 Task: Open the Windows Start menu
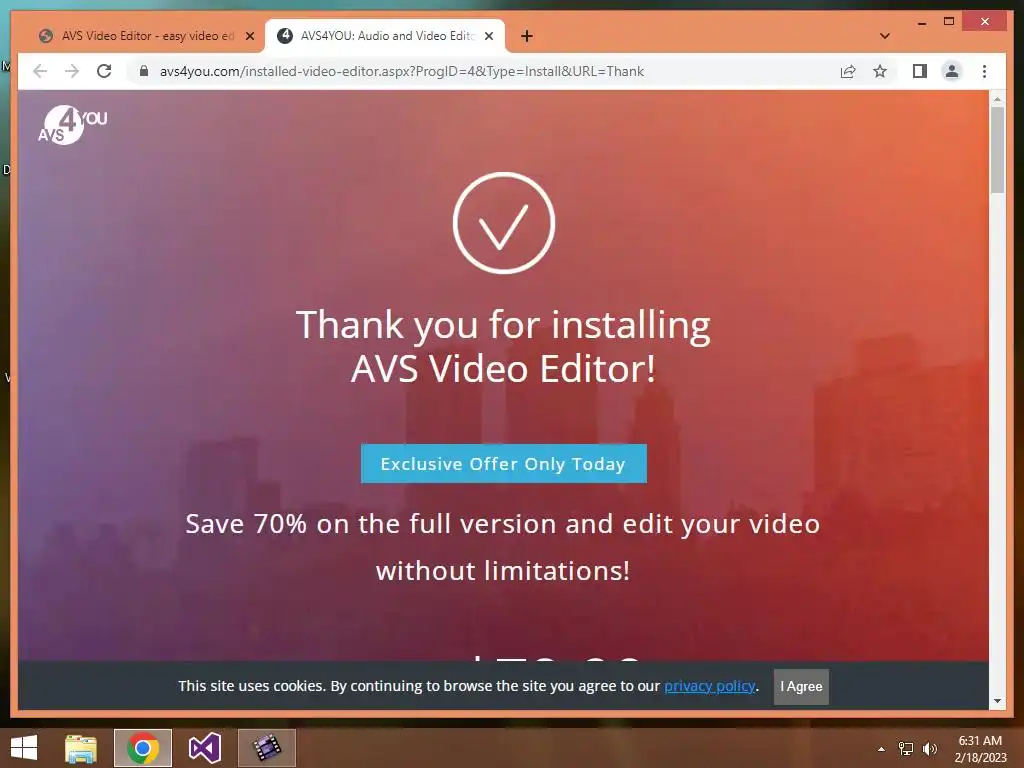[24, 748]
